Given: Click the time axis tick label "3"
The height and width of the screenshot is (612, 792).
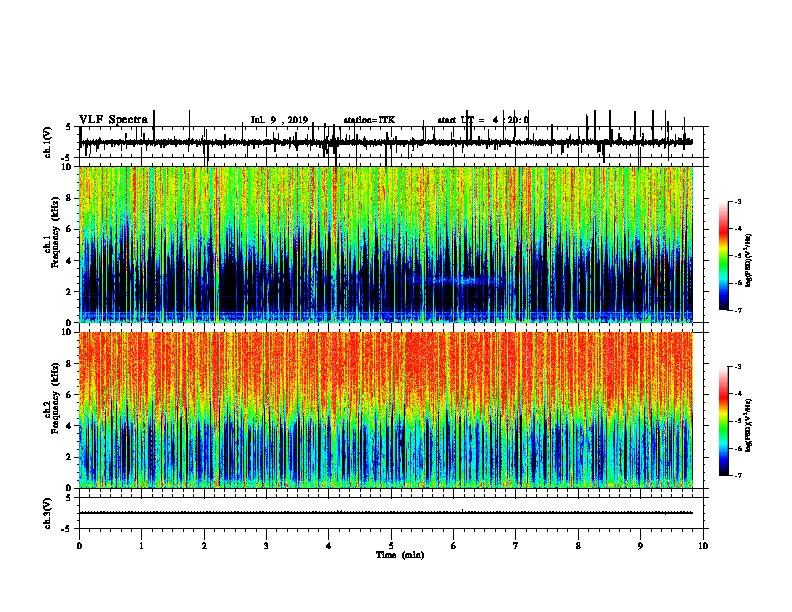Looking at the screenshot, I should [x=266, y=546].
